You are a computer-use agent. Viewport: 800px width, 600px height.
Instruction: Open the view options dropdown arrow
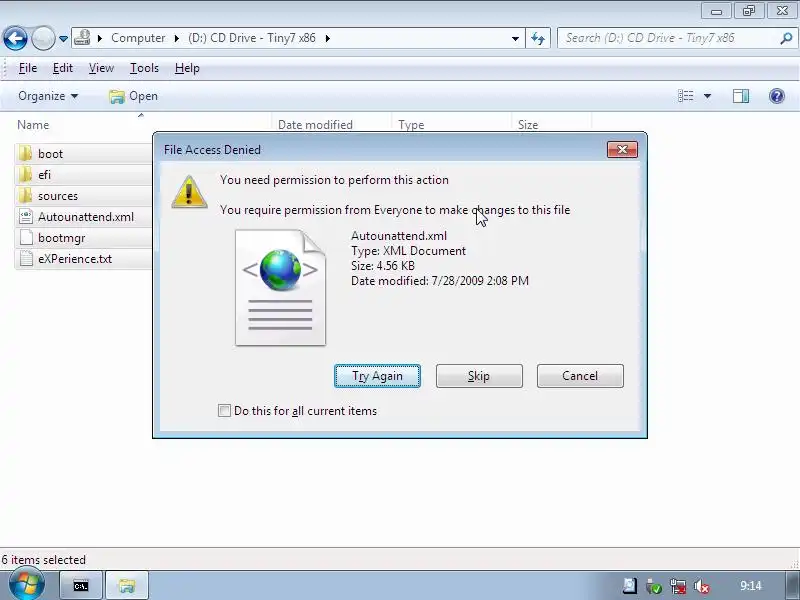click(x=707, y=96)
